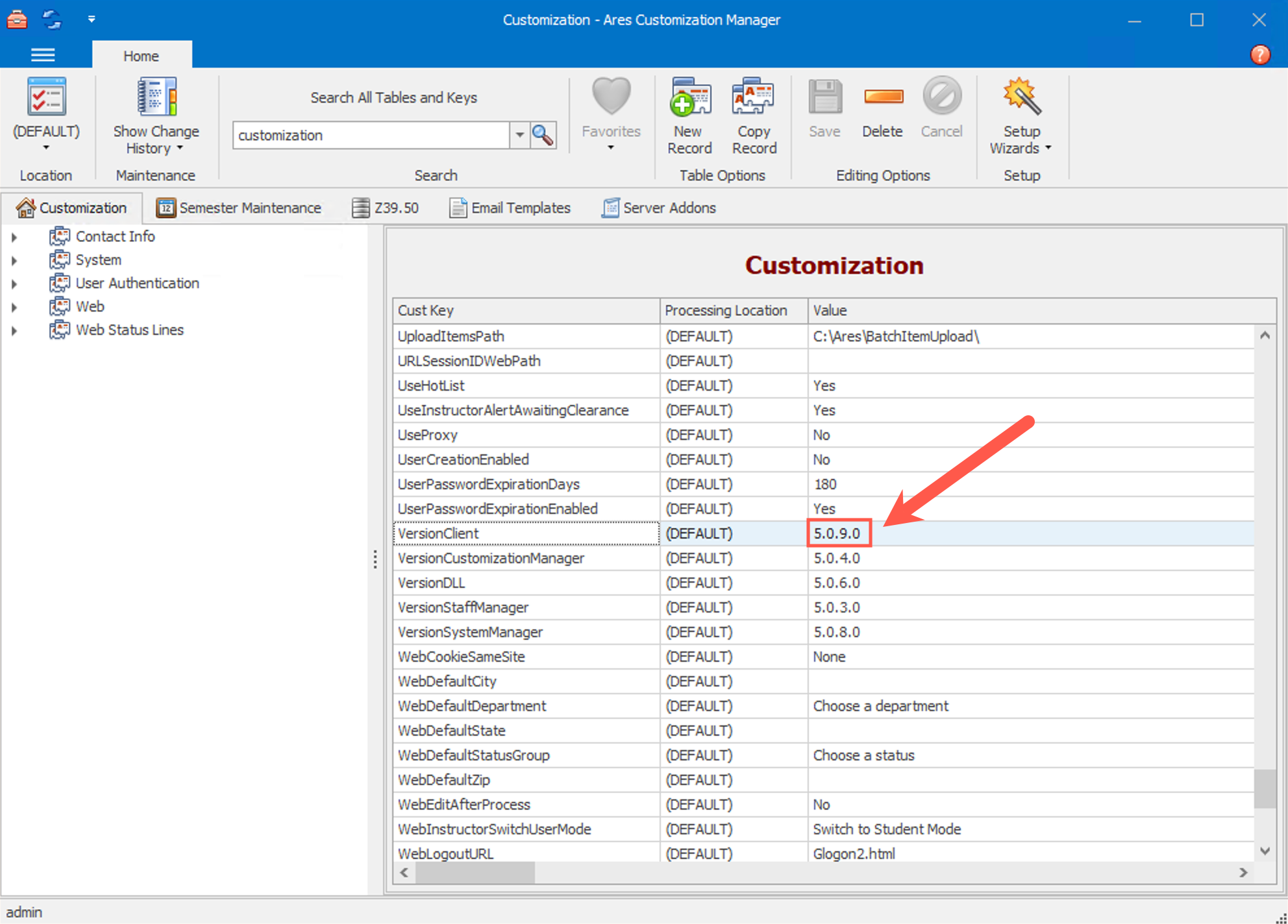Expand the Web Status Lines node

click(x=15, y=330)
